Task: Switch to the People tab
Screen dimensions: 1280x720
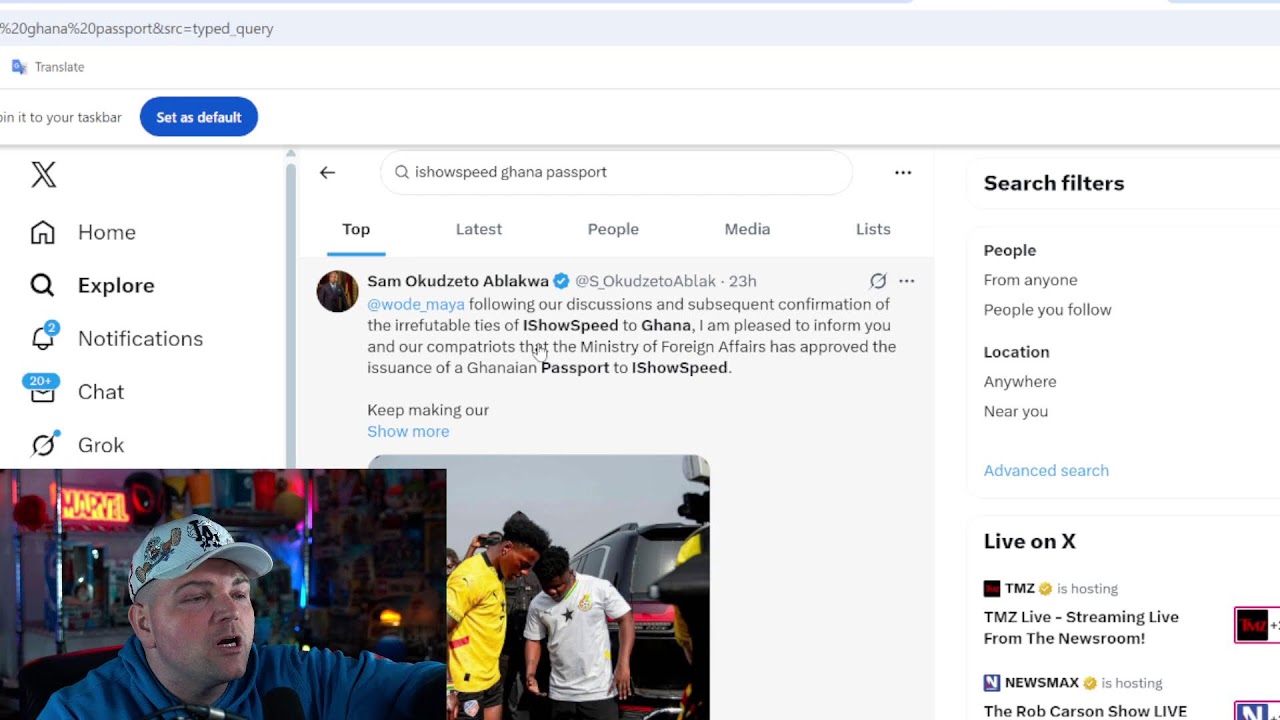Action: tap(613, 229)
